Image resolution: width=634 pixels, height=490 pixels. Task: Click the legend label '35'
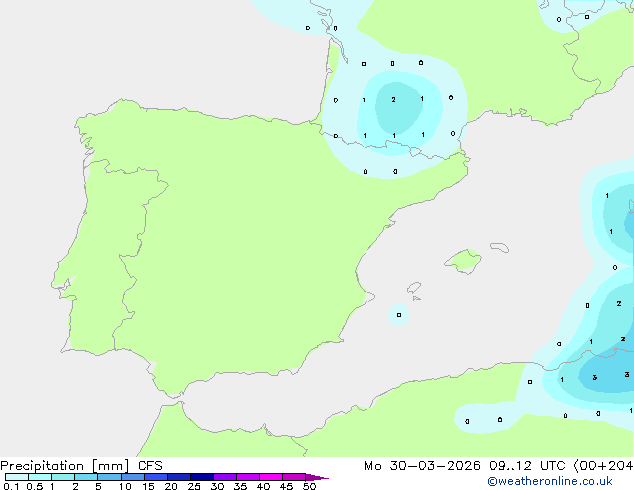tap(240, 486)
